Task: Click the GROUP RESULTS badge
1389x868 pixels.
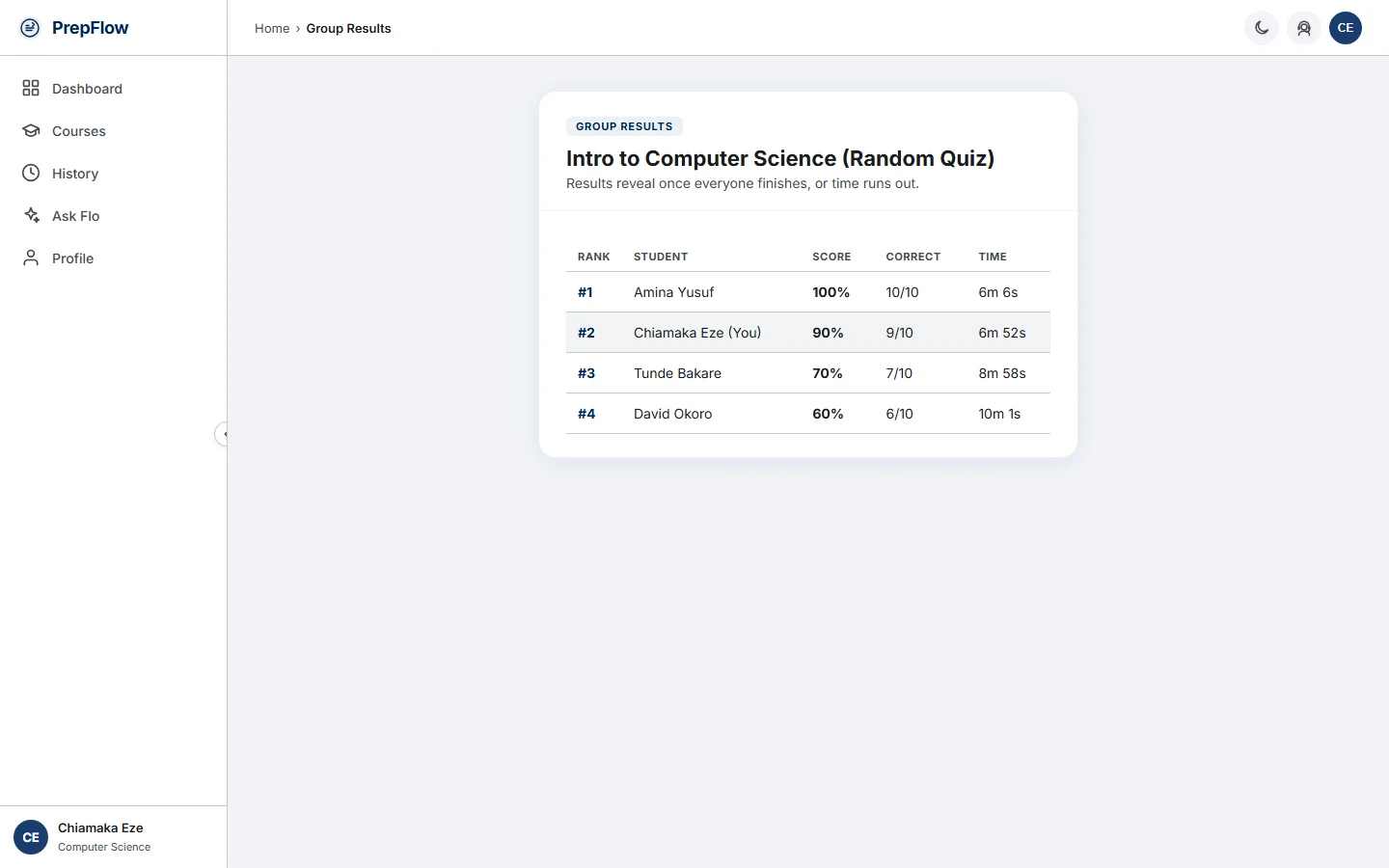Action: [x=624, y=126]
